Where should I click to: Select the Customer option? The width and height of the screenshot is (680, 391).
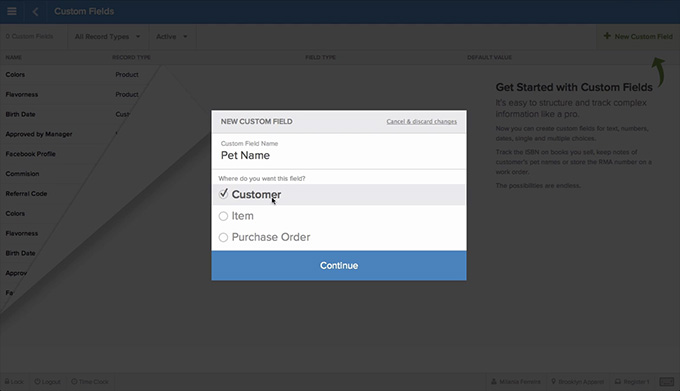339,194
